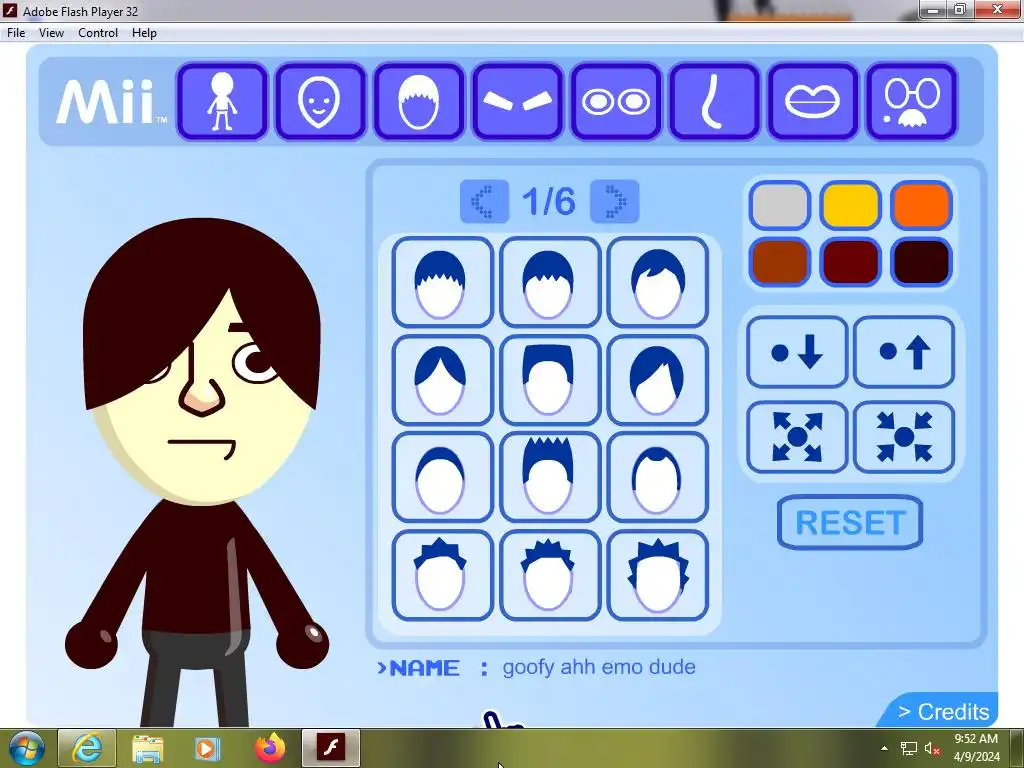
Task: Click the muted volume tray icon
Action: [932, 748]
